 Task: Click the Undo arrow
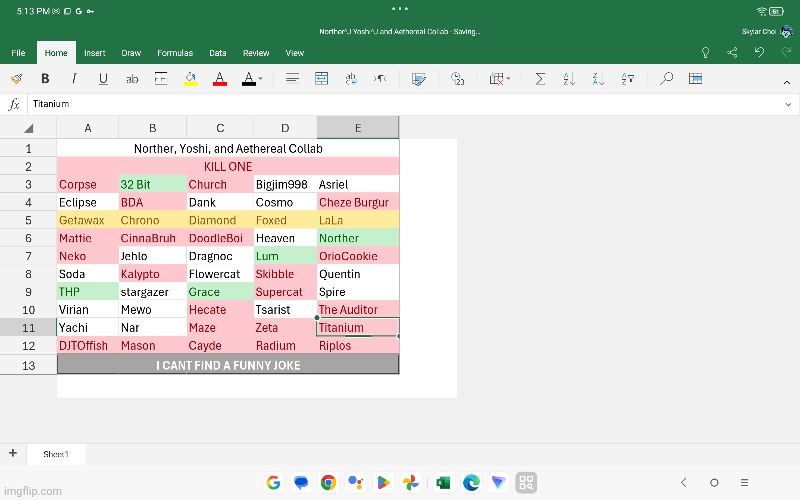coord(760,52)
